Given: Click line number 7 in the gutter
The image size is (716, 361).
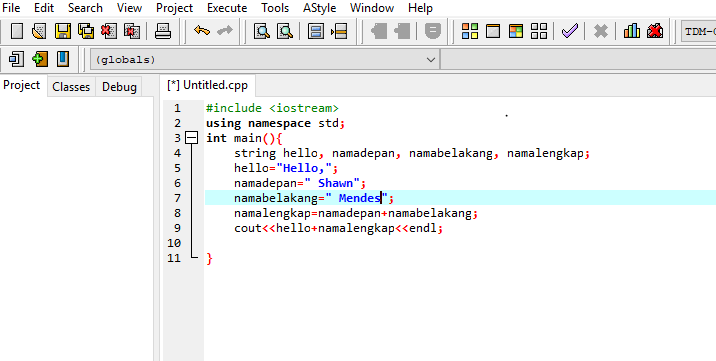Looking at the screenshot, I should pyautogui.click(x=178, y=198).
